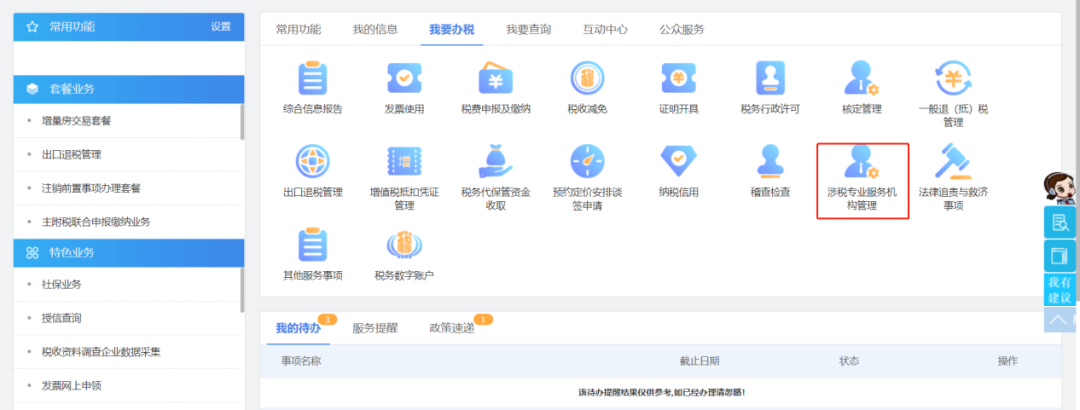Open the 税务行政许可 icon
Screen dimensions: 1080x410
(770, 78)
